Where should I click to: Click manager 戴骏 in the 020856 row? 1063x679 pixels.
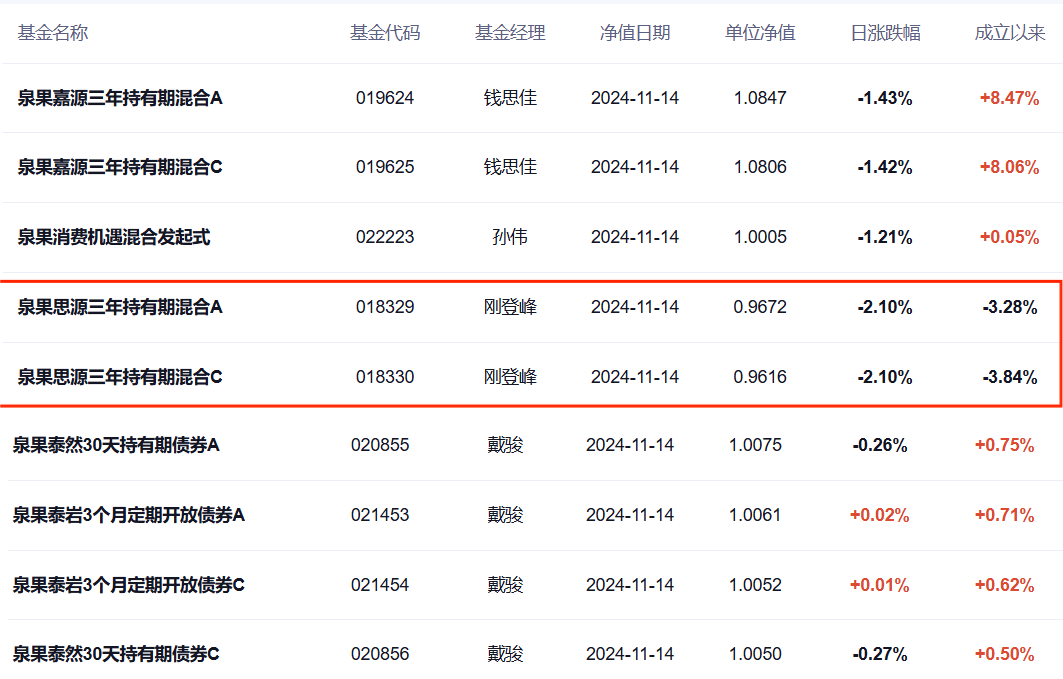click(505, 654)
